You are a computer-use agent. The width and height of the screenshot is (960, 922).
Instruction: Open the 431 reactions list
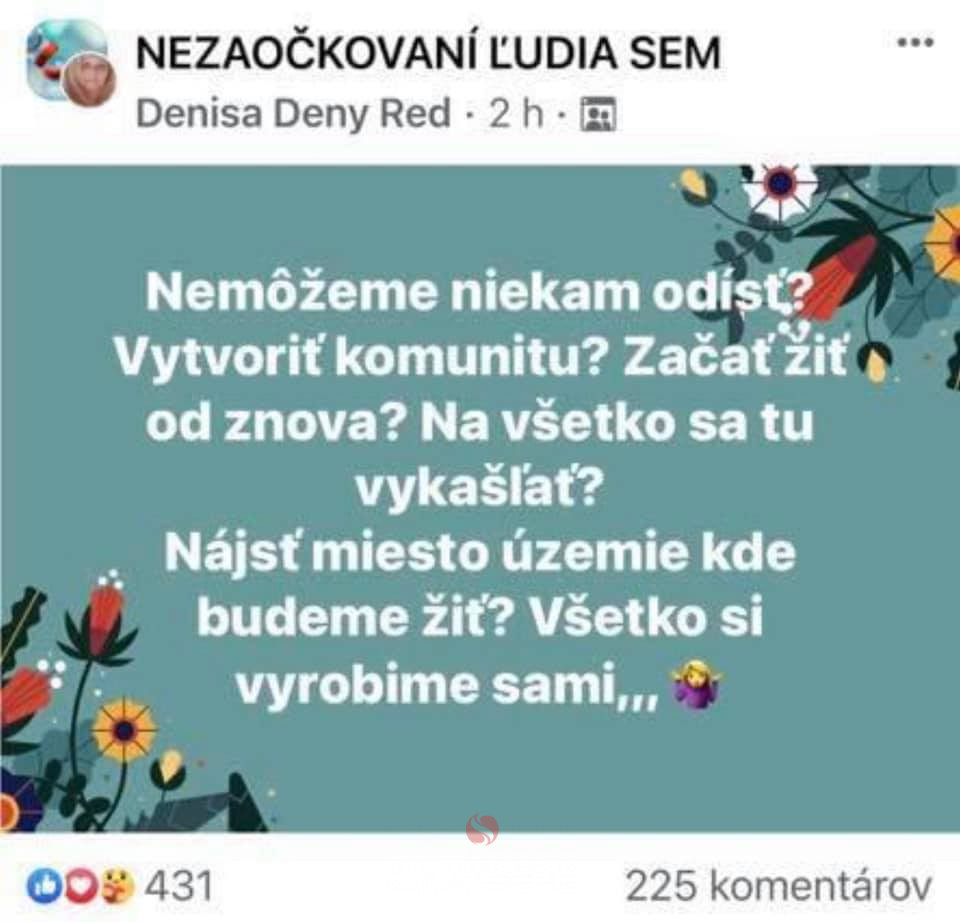coord(179,886)
